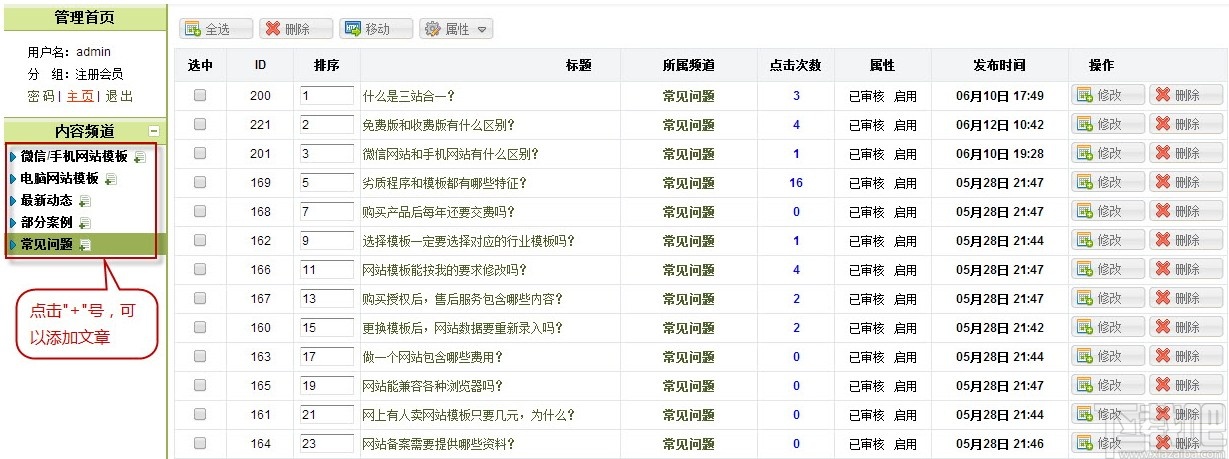The image size is (1229, 459).
Task: Click add-article icon beside 微信/手机网站模板
Action: (140, 157)
